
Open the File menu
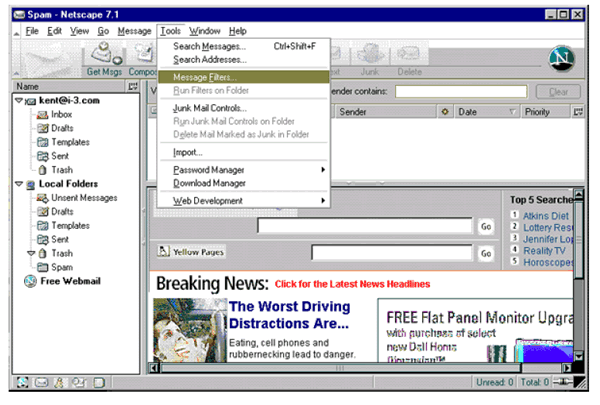tap(32, 31)
